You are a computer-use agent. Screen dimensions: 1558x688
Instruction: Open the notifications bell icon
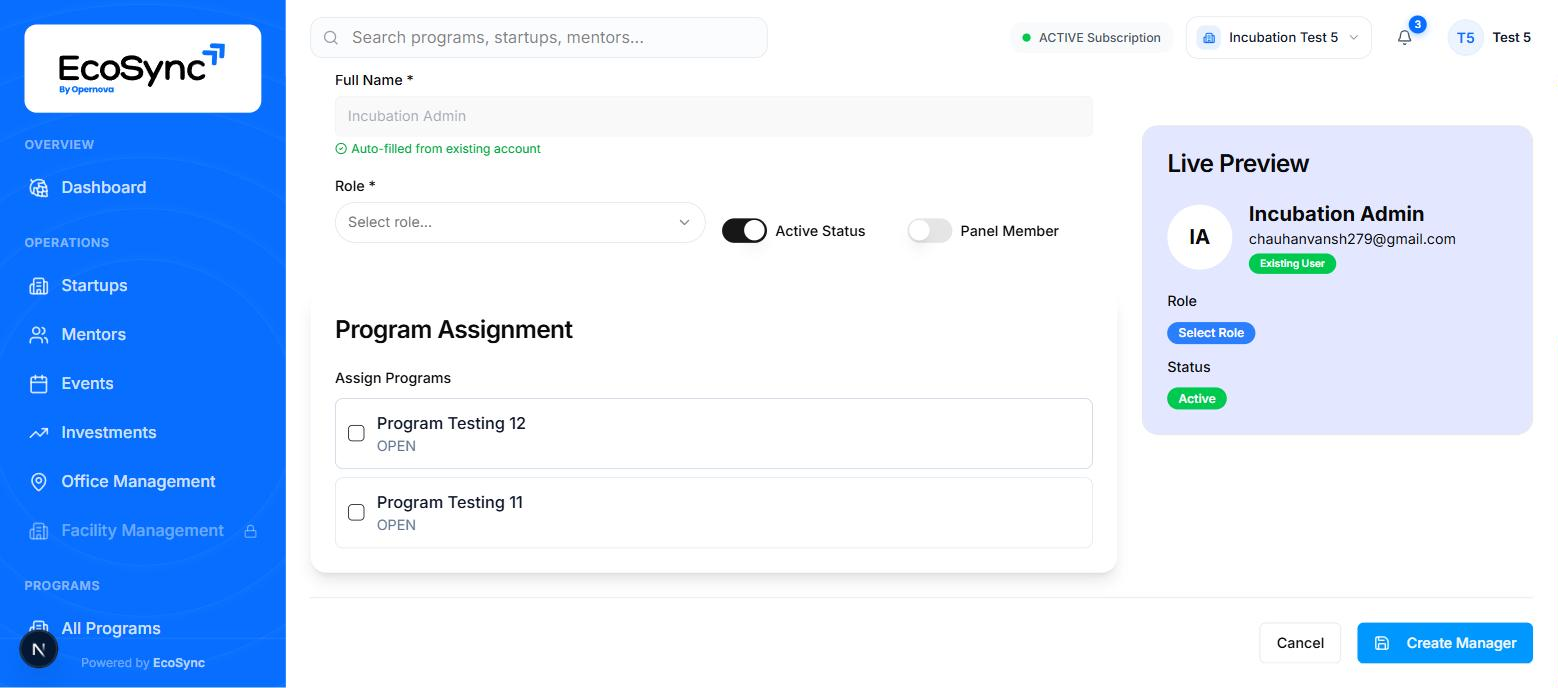pyautogui.click(x=1405, y=38)
